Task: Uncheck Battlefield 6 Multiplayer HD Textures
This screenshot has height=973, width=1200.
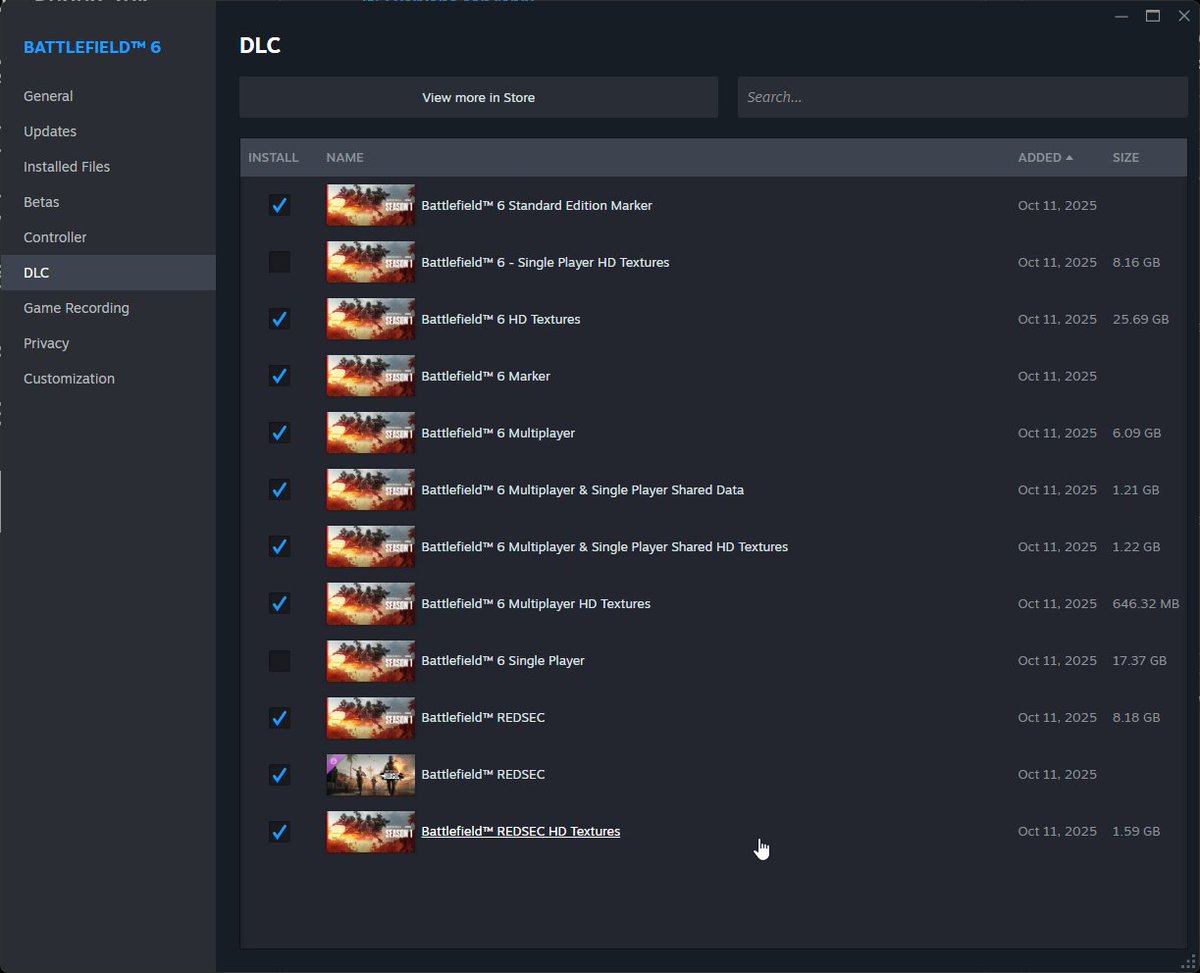Action: pyautogui.click(x=279, y=604)
